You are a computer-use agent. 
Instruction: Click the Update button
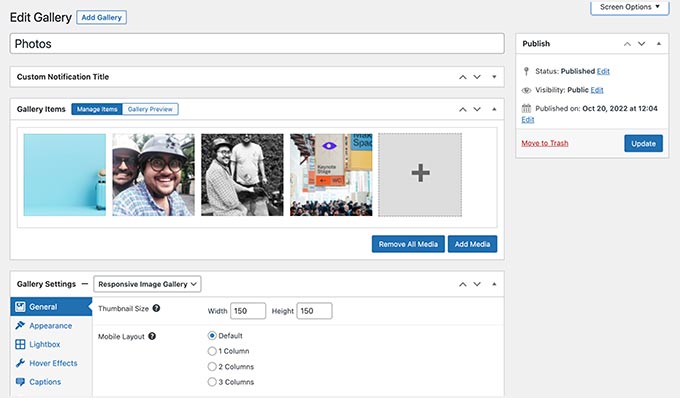[x=644, y=144]
